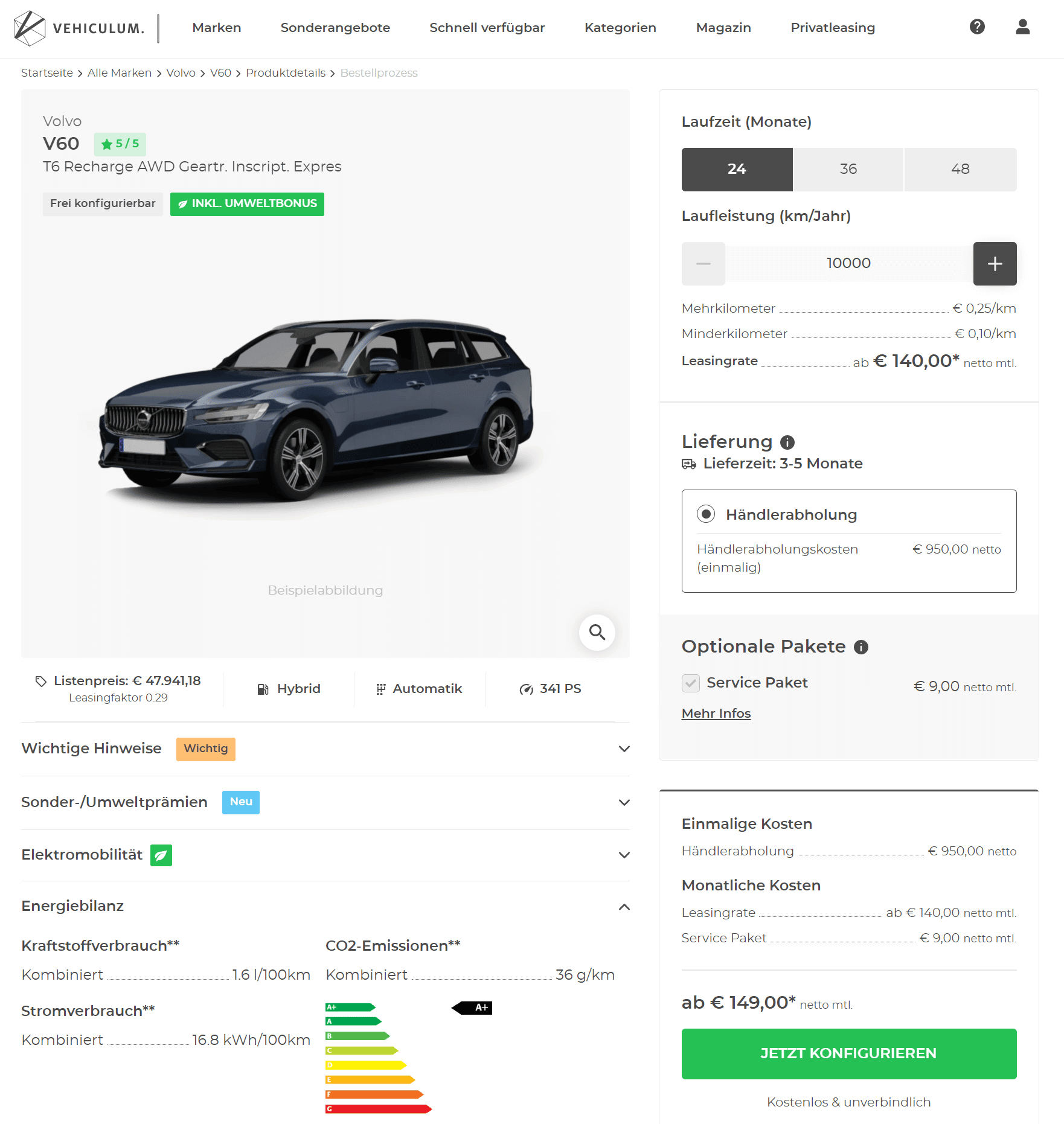The width and height of the screenshot is (1064, 1124).
Task: Increase mileage with the plus button
Action: [x=995, y=264]
